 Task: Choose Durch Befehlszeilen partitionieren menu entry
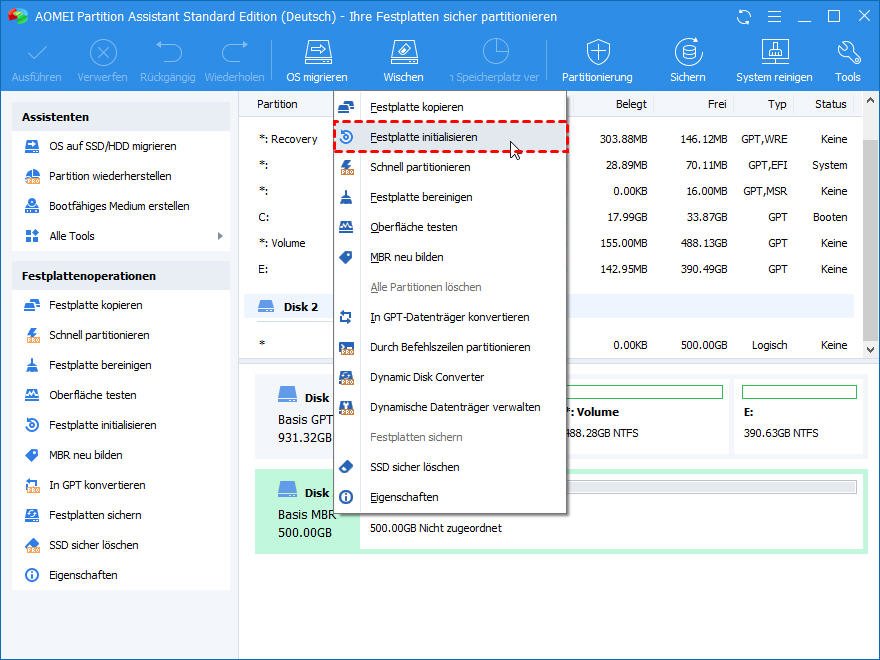[450, 347]
